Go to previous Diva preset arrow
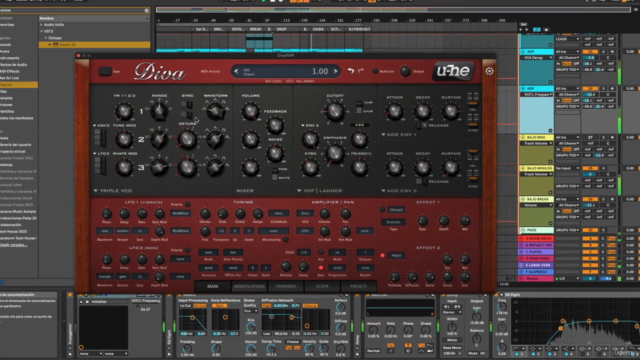 236,71
